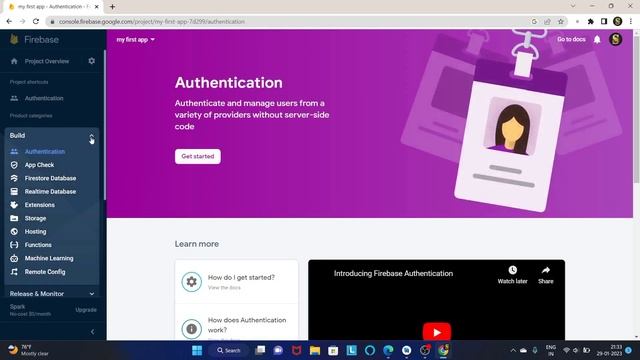Open Microsoft Edge from taskbar
This screenshot has width=640, height=360.
point(388,350)
